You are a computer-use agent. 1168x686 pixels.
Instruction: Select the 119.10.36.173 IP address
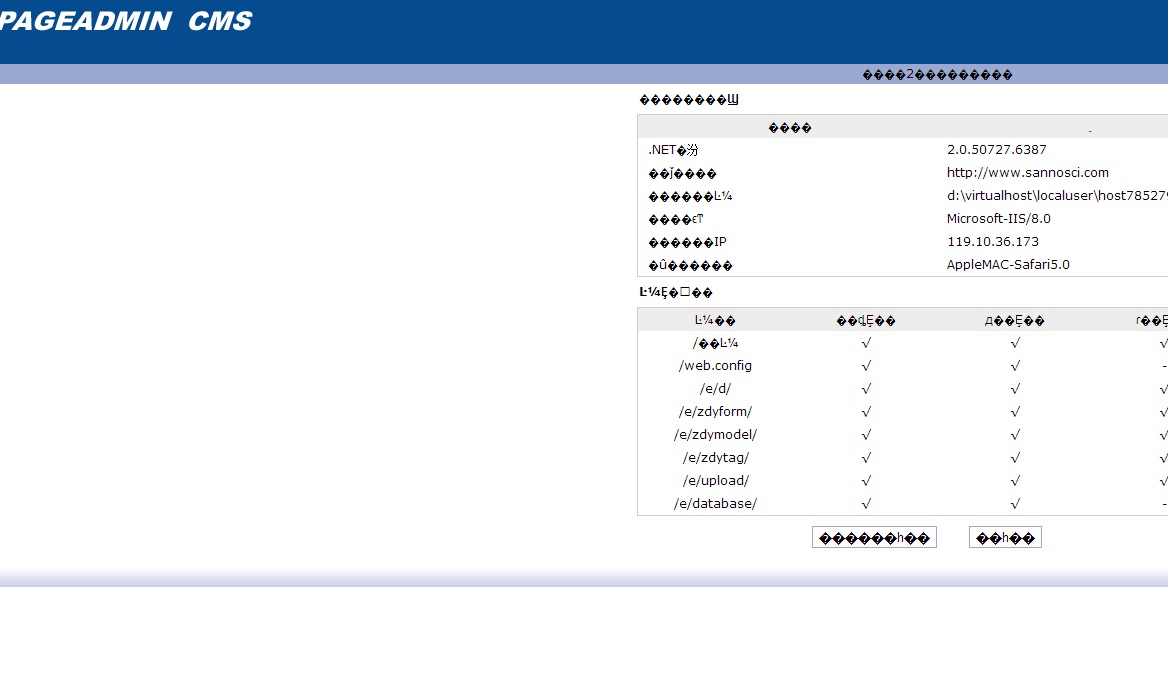click(x=992, y=242)
